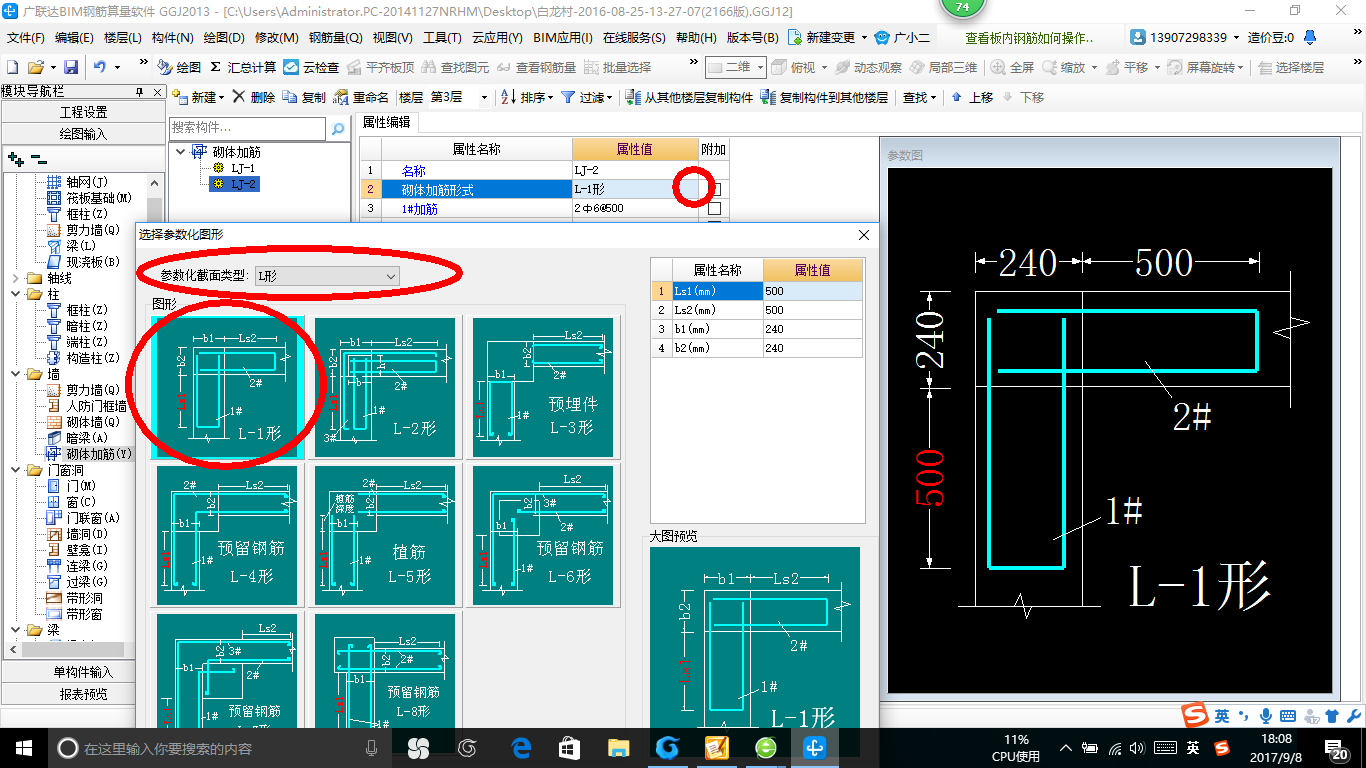Click 工程设置 navigation button
Image resolution: width=1366 pixels, height=768 pixels.
pyautogui.click(x=83, y=112)
